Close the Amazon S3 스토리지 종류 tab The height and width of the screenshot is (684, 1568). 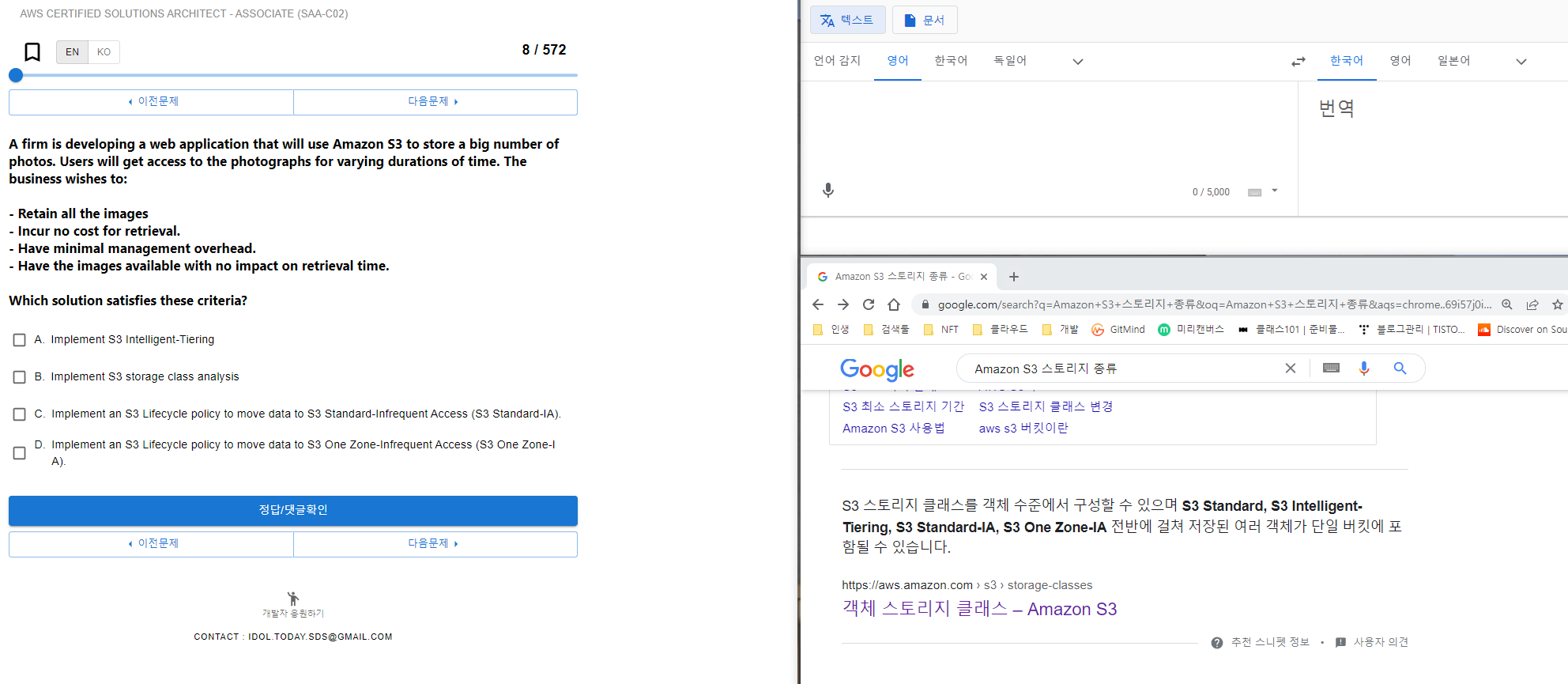click(984, 277)
